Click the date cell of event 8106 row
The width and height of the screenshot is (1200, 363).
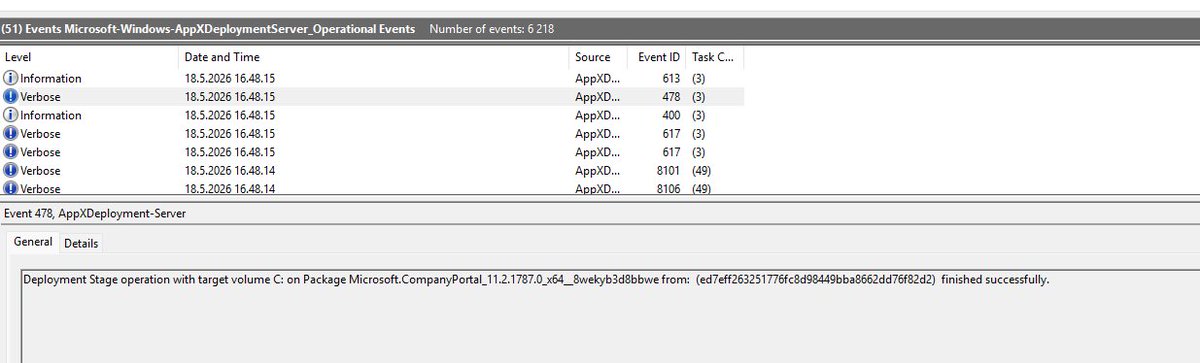coord(230,189)
